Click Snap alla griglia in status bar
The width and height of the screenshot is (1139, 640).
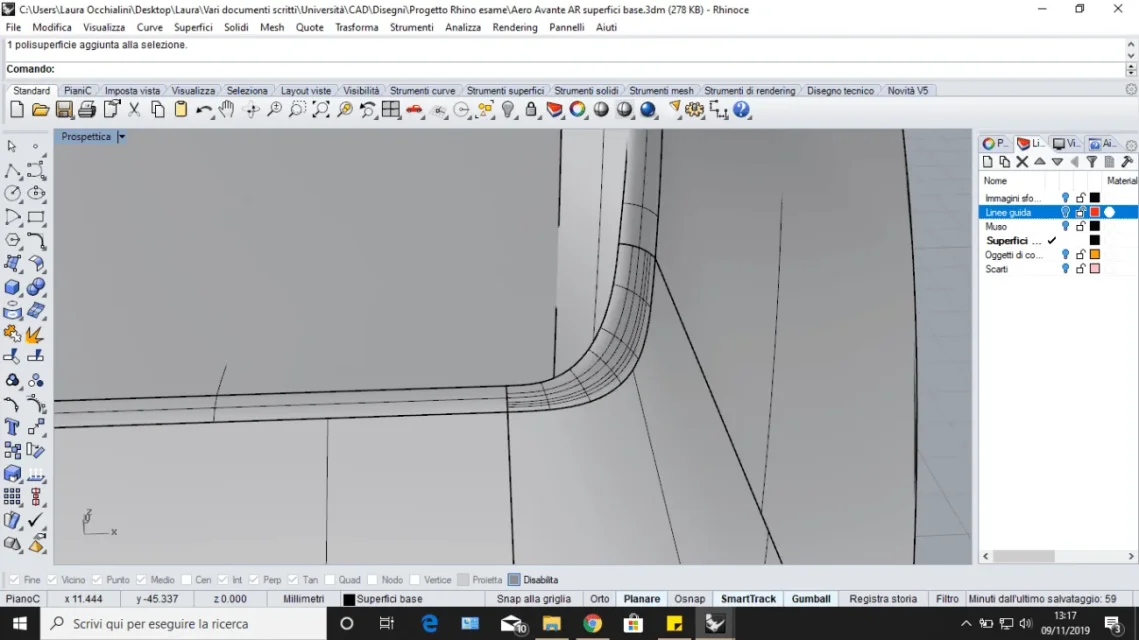click(534, 599)
